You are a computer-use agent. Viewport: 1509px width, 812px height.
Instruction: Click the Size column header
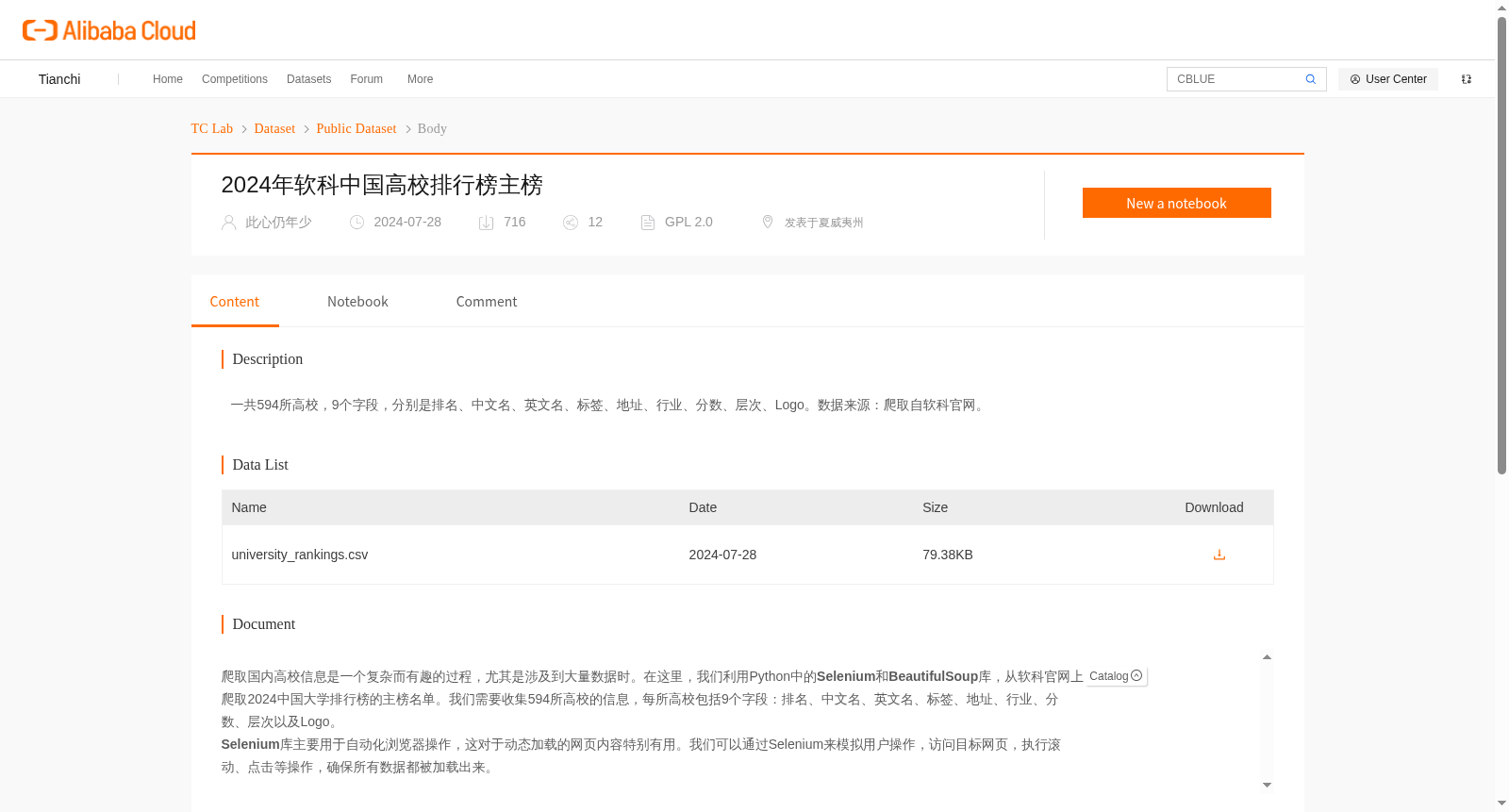click(936, 507)
